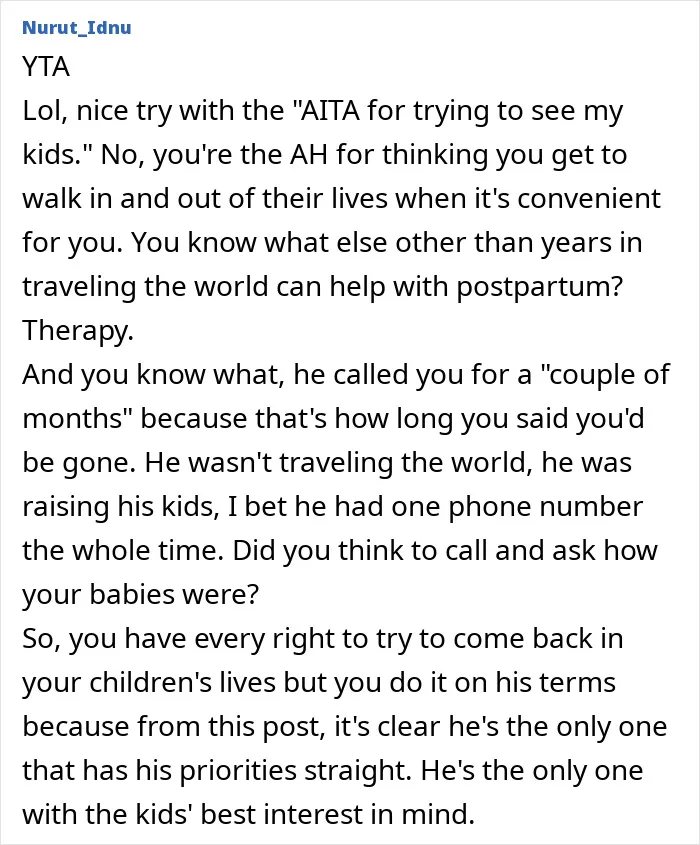Click the line starting "your babies were?"

pos(140,594)
